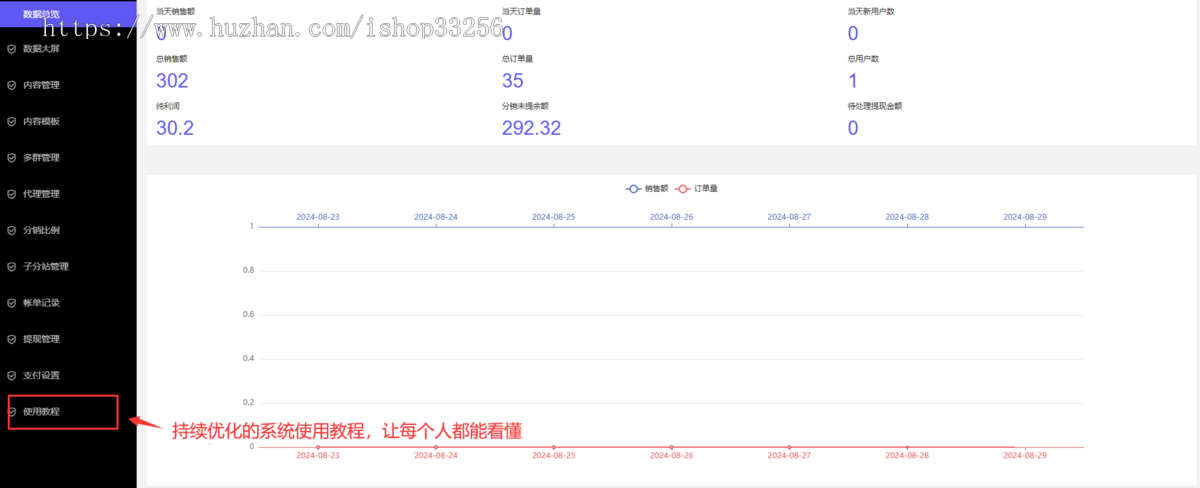
Task: Click the 分销未提余额 value 292.32
Action: click(x=531, y=127)
